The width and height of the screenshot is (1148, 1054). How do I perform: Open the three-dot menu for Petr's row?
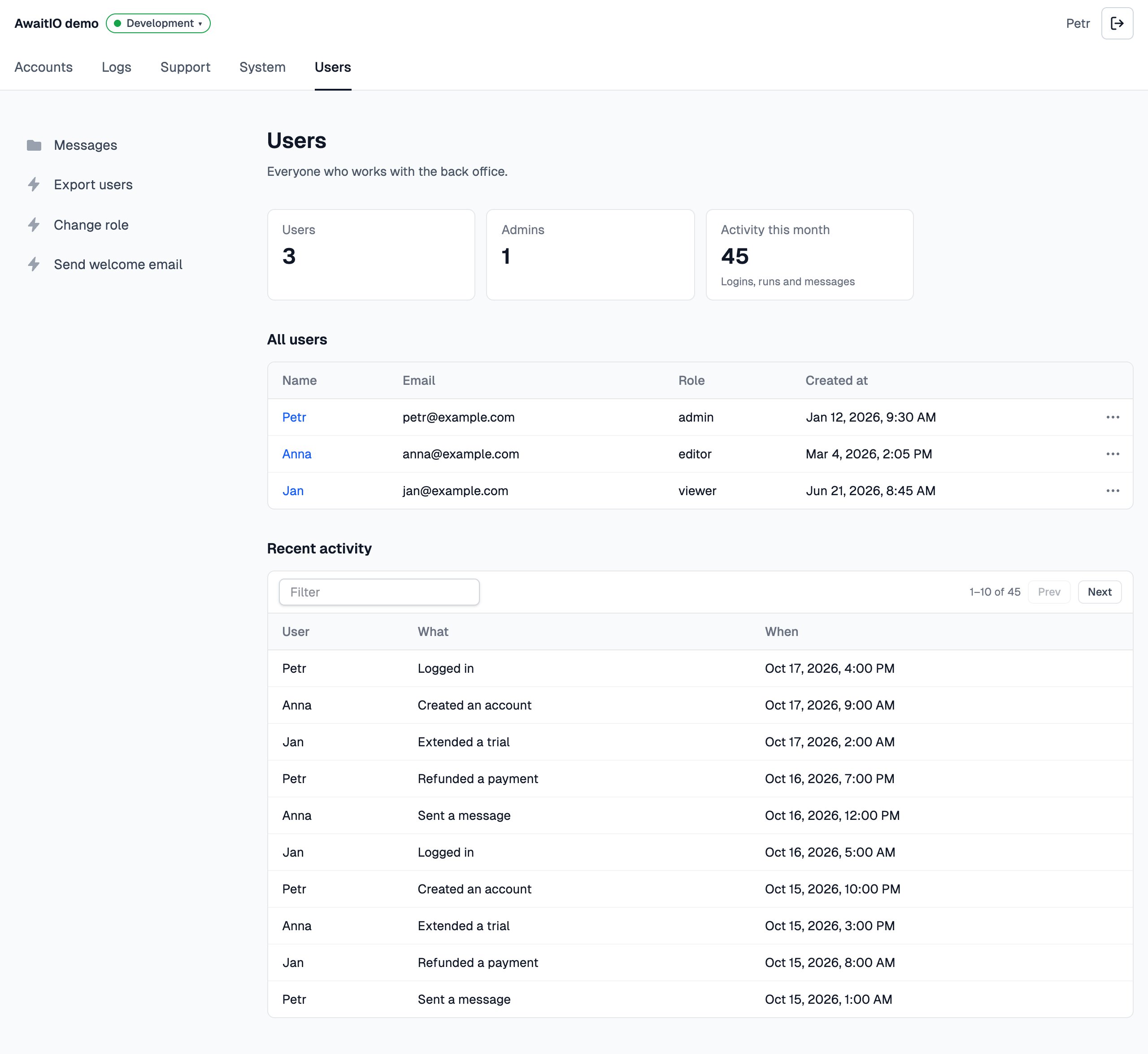click(1113, 418)
